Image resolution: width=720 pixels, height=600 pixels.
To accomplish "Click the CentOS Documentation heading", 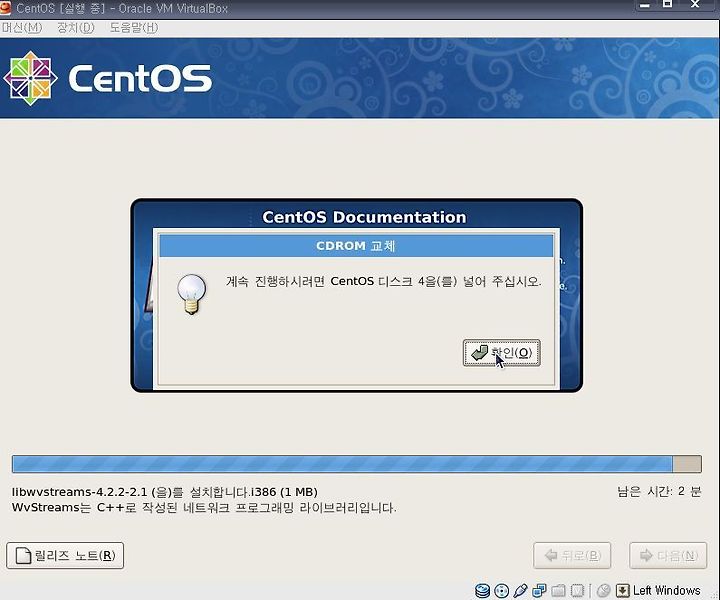I will (x=364, y=217).
